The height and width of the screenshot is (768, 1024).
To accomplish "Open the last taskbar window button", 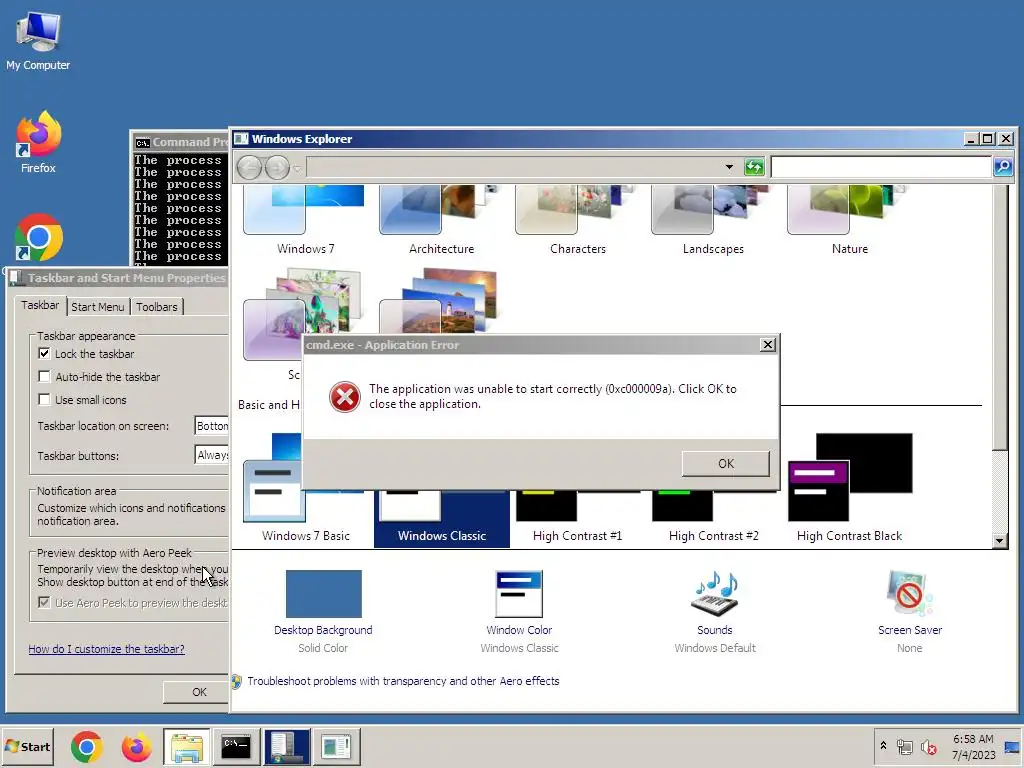I will [336, 746].
